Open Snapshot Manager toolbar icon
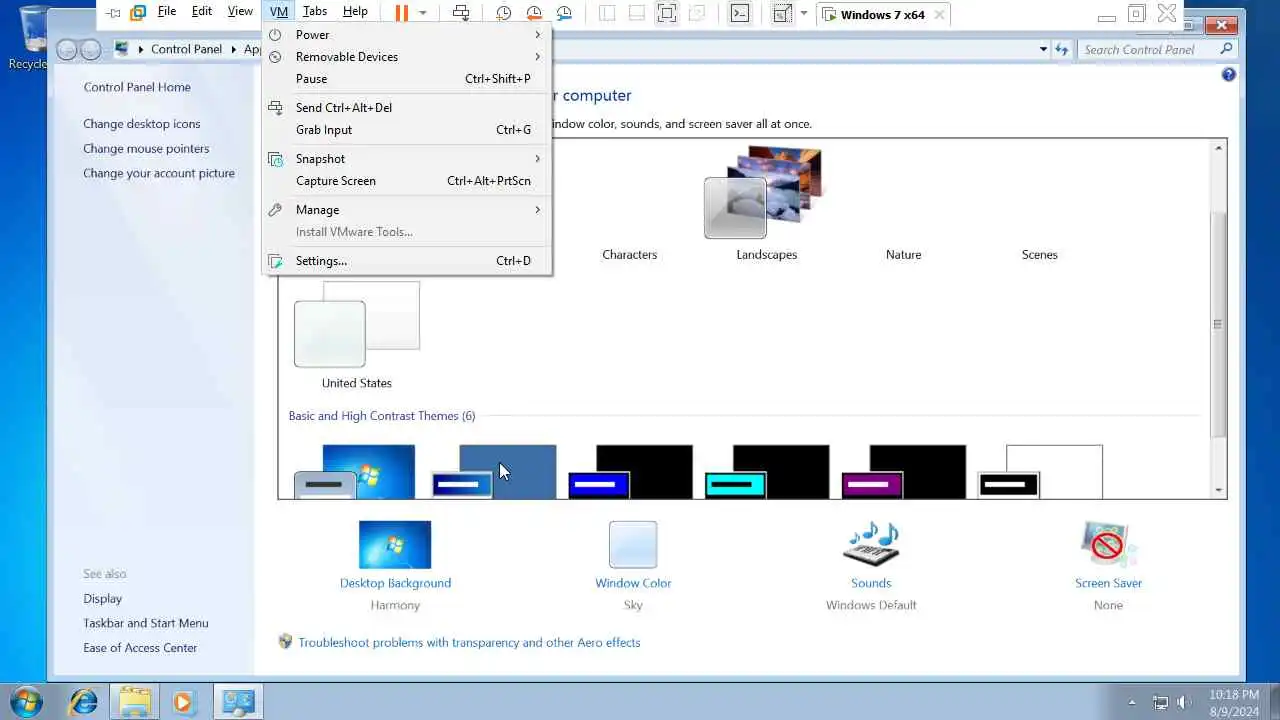1280x720 pixels. pos(565,13)
